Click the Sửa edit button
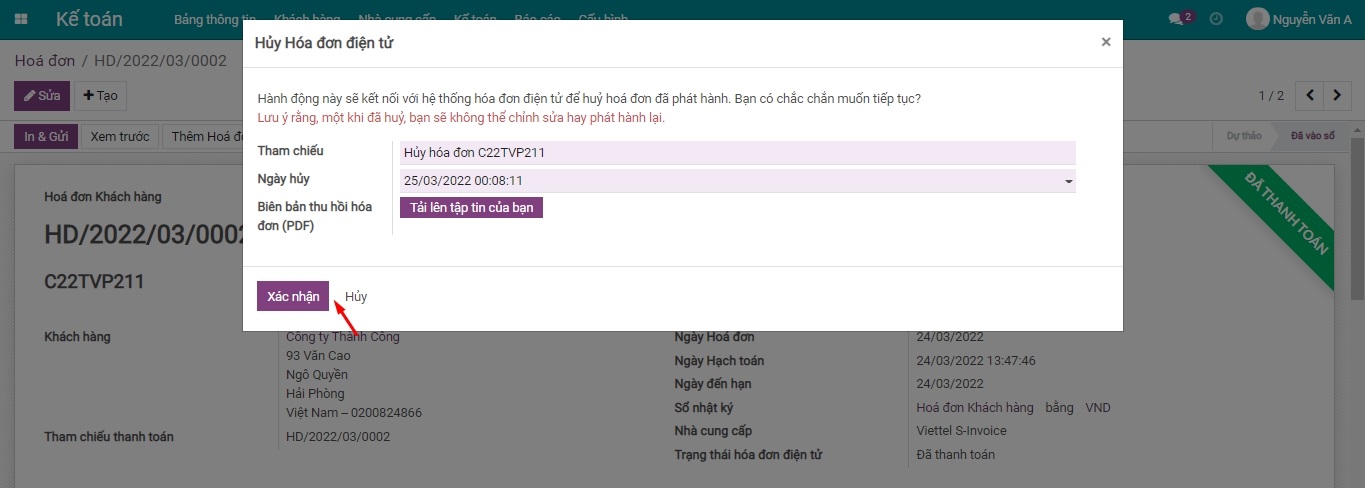Screen dimensions: 1365x488 click(41, 96)
